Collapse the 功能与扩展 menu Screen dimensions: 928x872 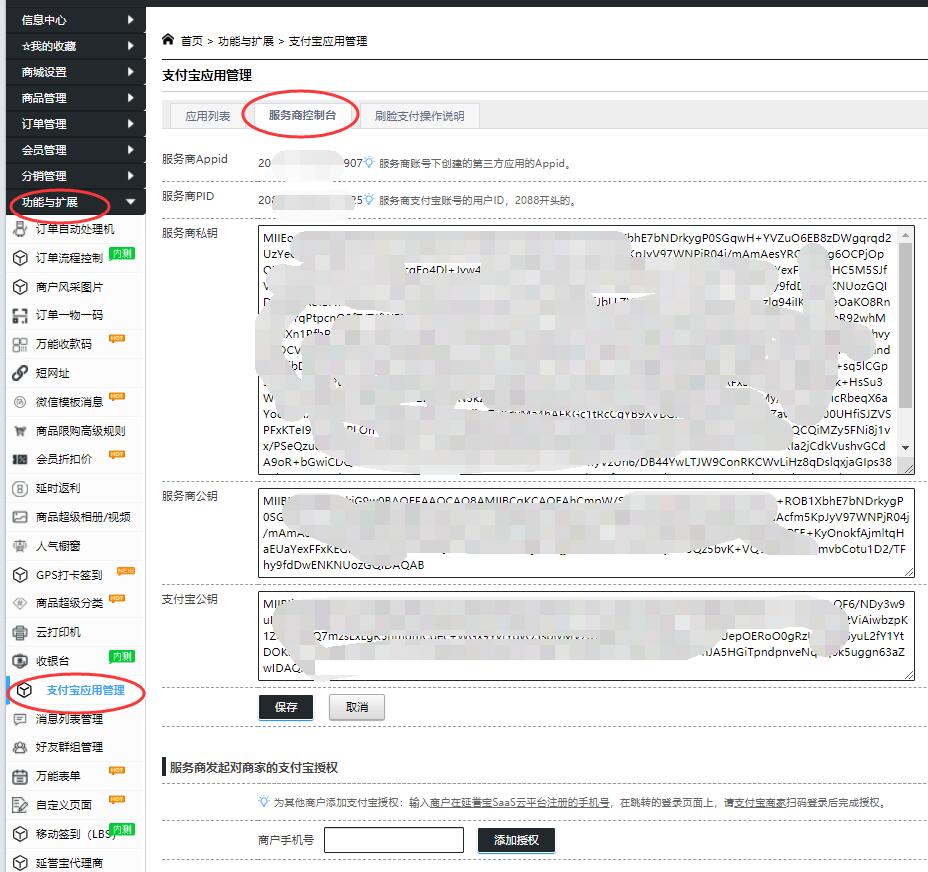point(76,202)
